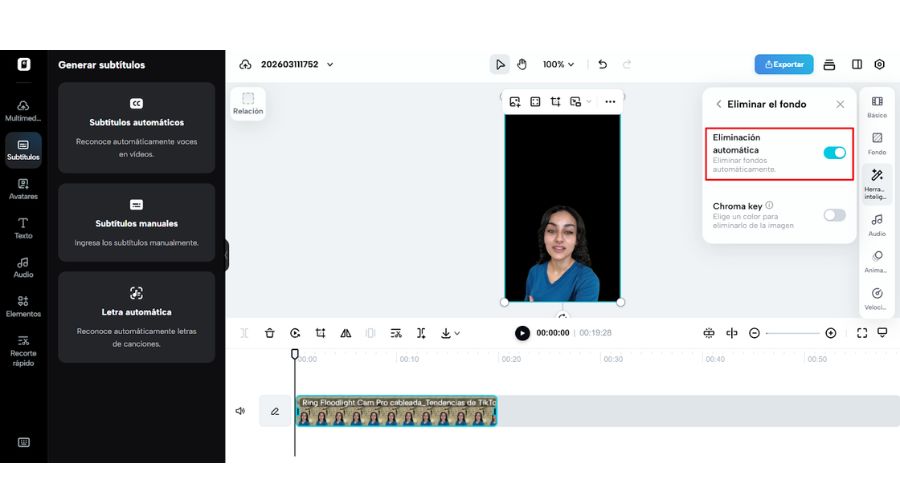
Task: Open the 100% zoom level dropdown
Action: click(x=558, y=64)
